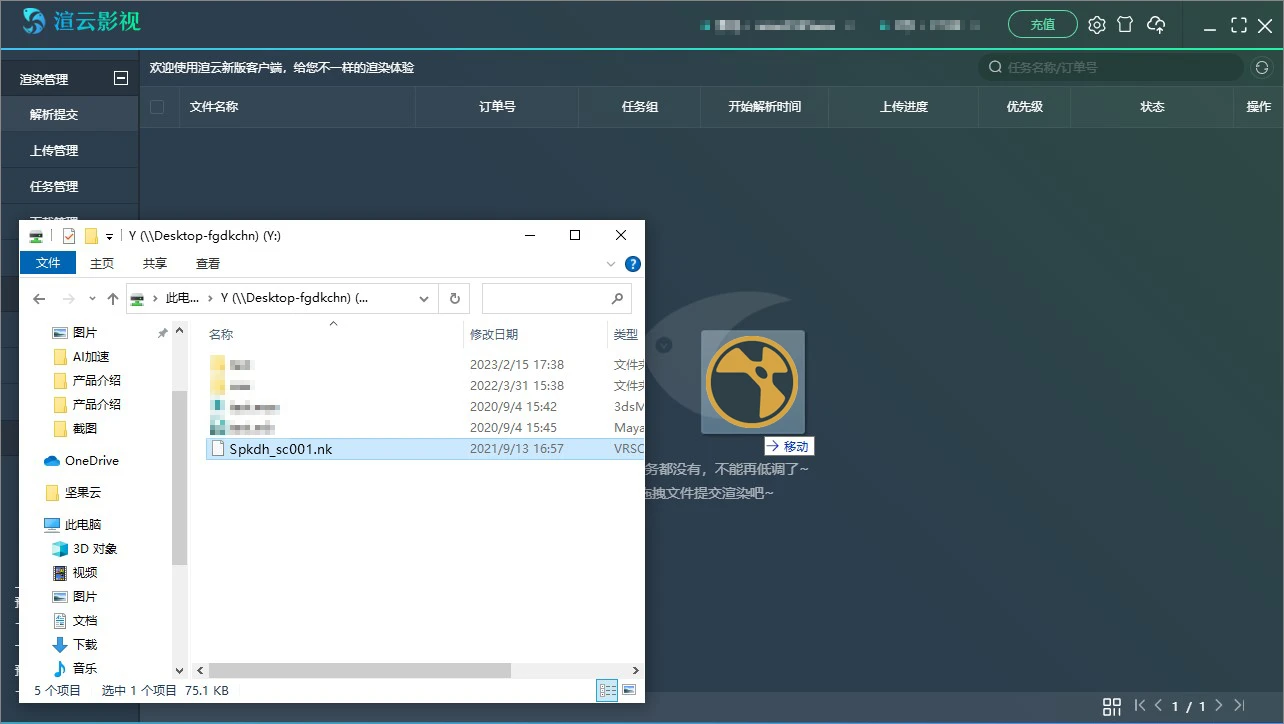
Task: Click the 此电... breadcrumb segment
Action: click(x=182, y=299)
